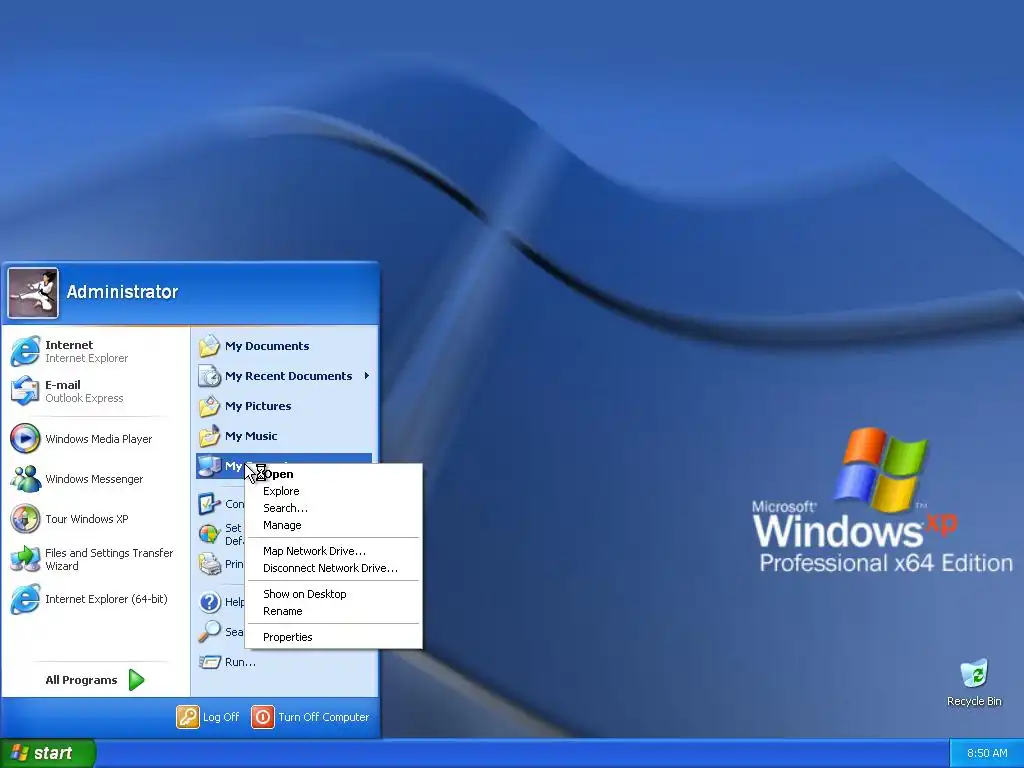This screenshot has width=1024, height=768.
Task: Open Internet Explorer icon in Start menu
Action: point(25,351)
